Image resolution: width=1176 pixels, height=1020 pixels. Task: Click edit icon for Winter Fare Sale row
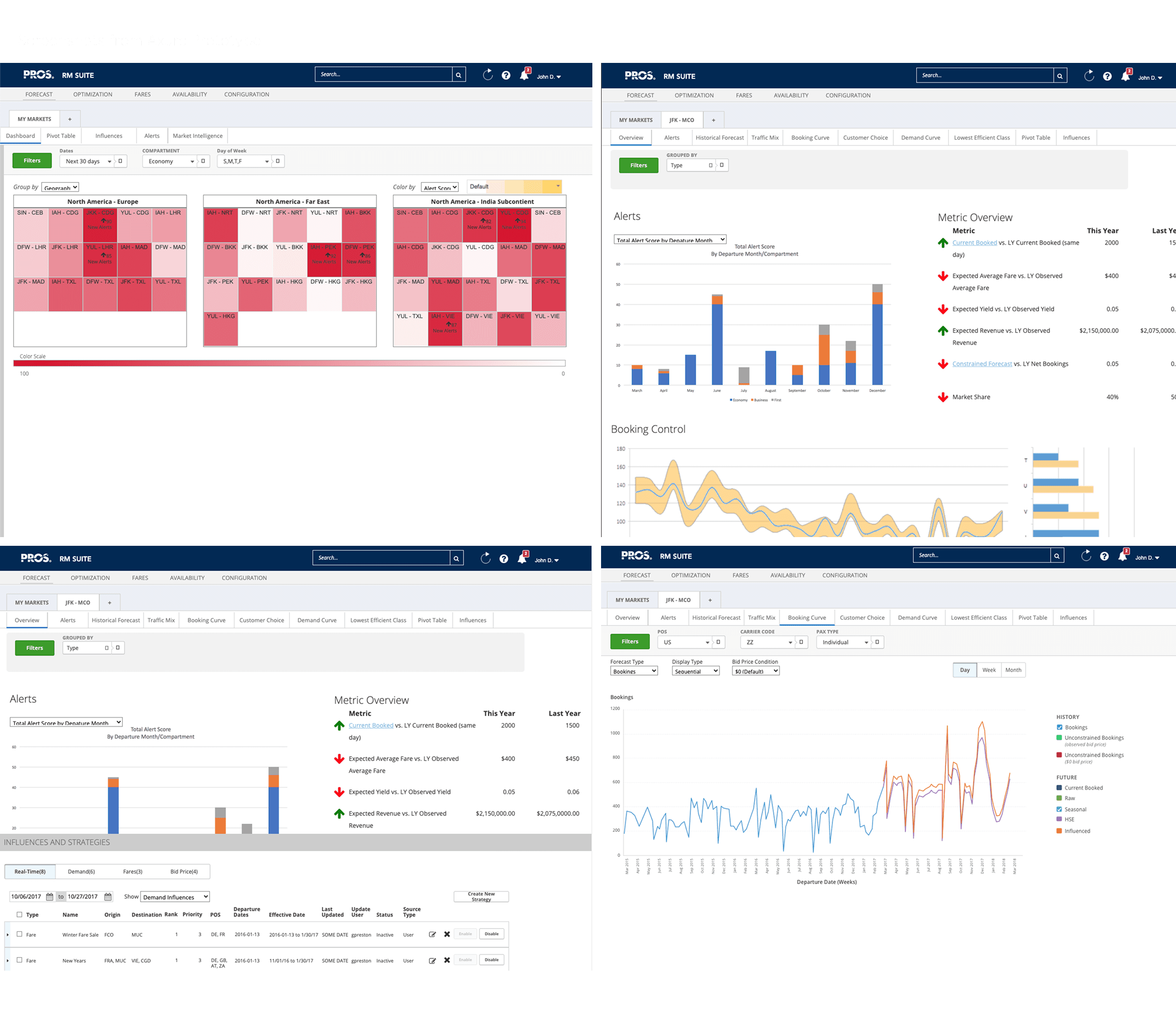coord(432,934)
